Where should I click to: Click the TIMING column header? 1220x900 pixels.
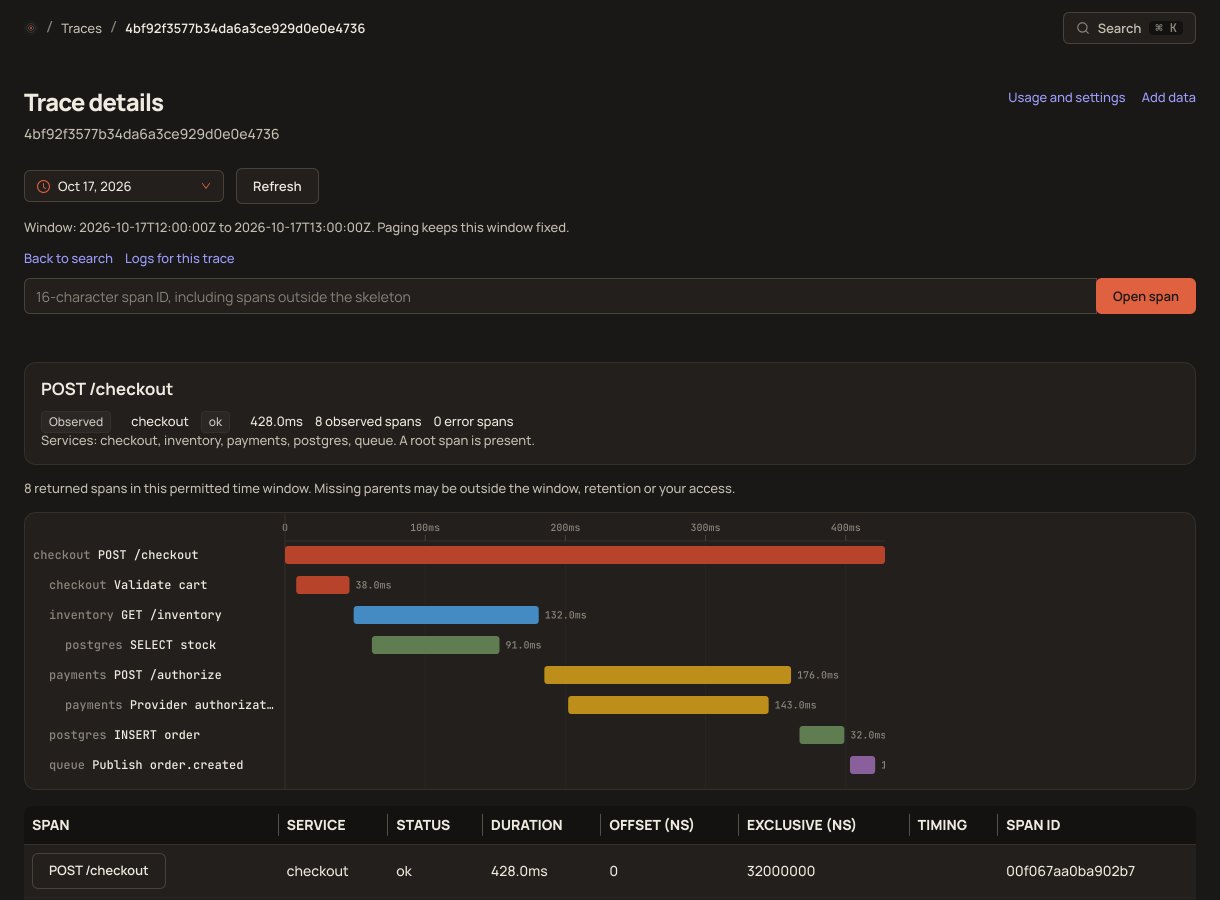942,825
